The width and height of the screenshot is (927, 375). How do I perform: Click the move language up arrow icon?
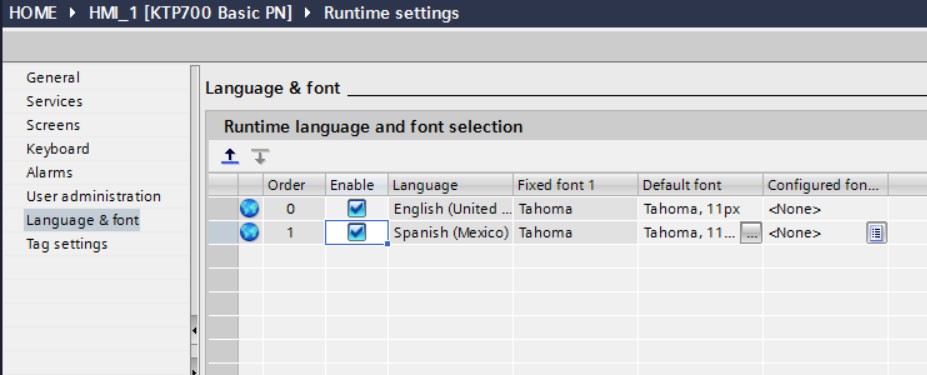pyautogui.click(x=230, y=156)
